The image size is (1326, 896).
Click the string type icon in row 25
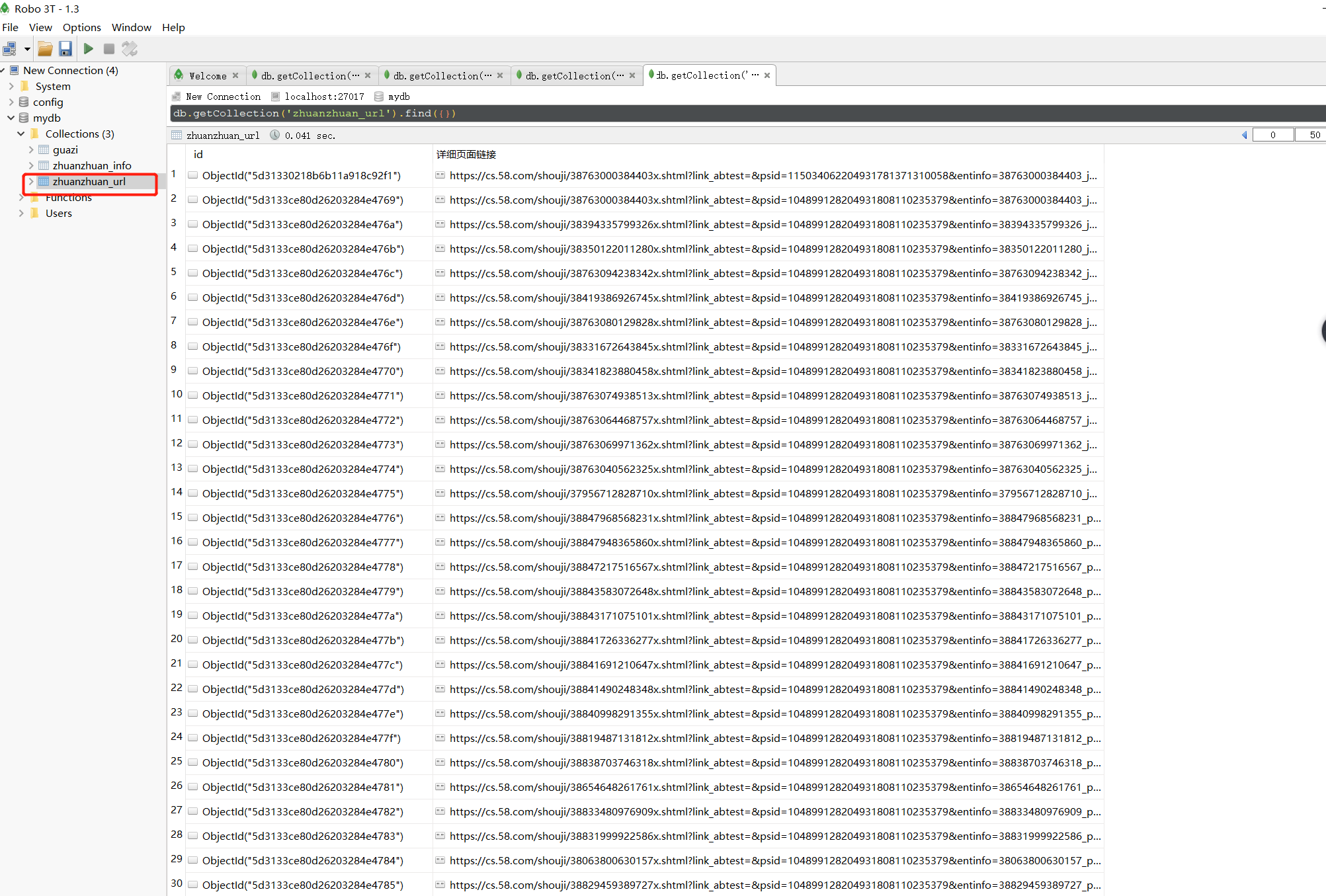440,762
